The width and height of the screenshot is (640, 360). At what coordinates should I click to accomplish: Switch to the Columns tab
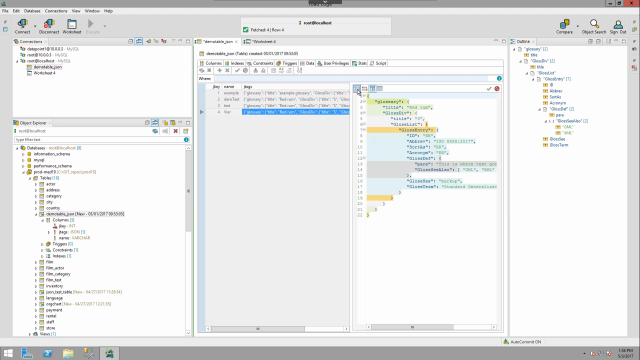click(211, 63)
